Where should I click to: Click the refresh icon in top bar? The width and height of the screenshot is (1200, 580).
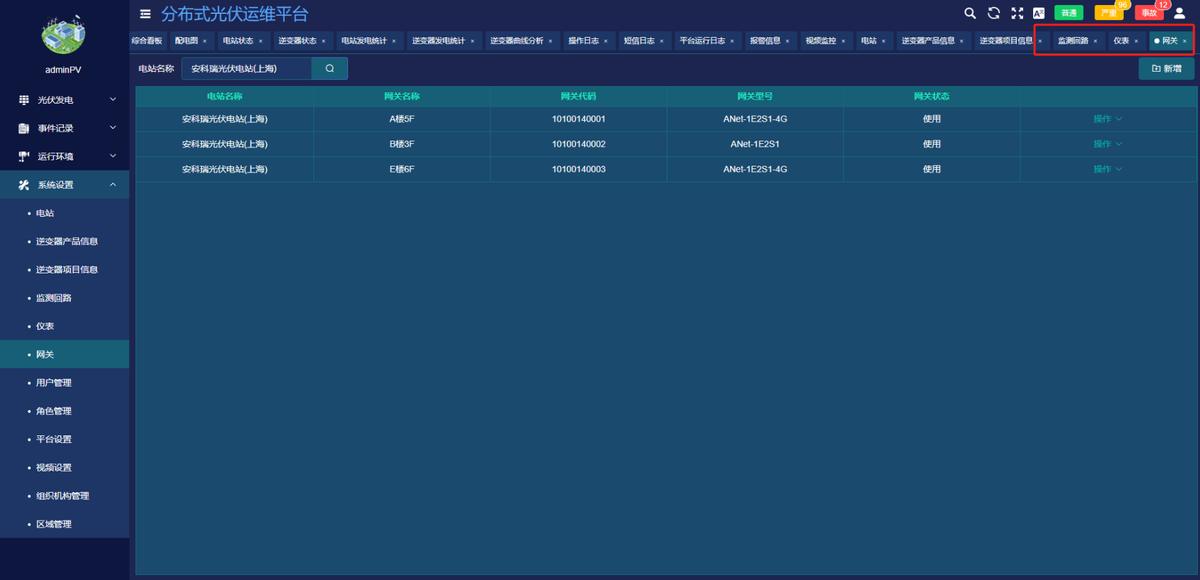point(993,13)
